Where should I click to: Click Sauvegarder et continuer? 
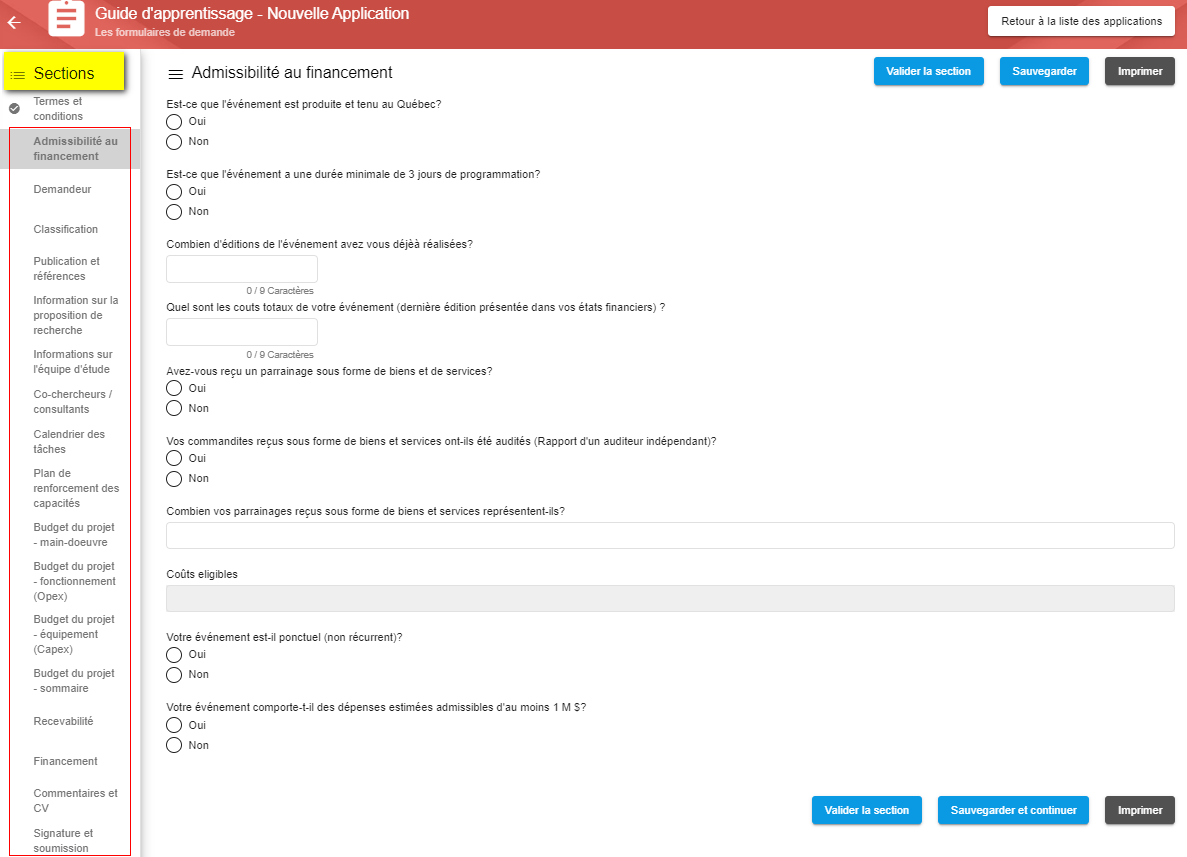pyautogui.click(x=1013, y=810)
